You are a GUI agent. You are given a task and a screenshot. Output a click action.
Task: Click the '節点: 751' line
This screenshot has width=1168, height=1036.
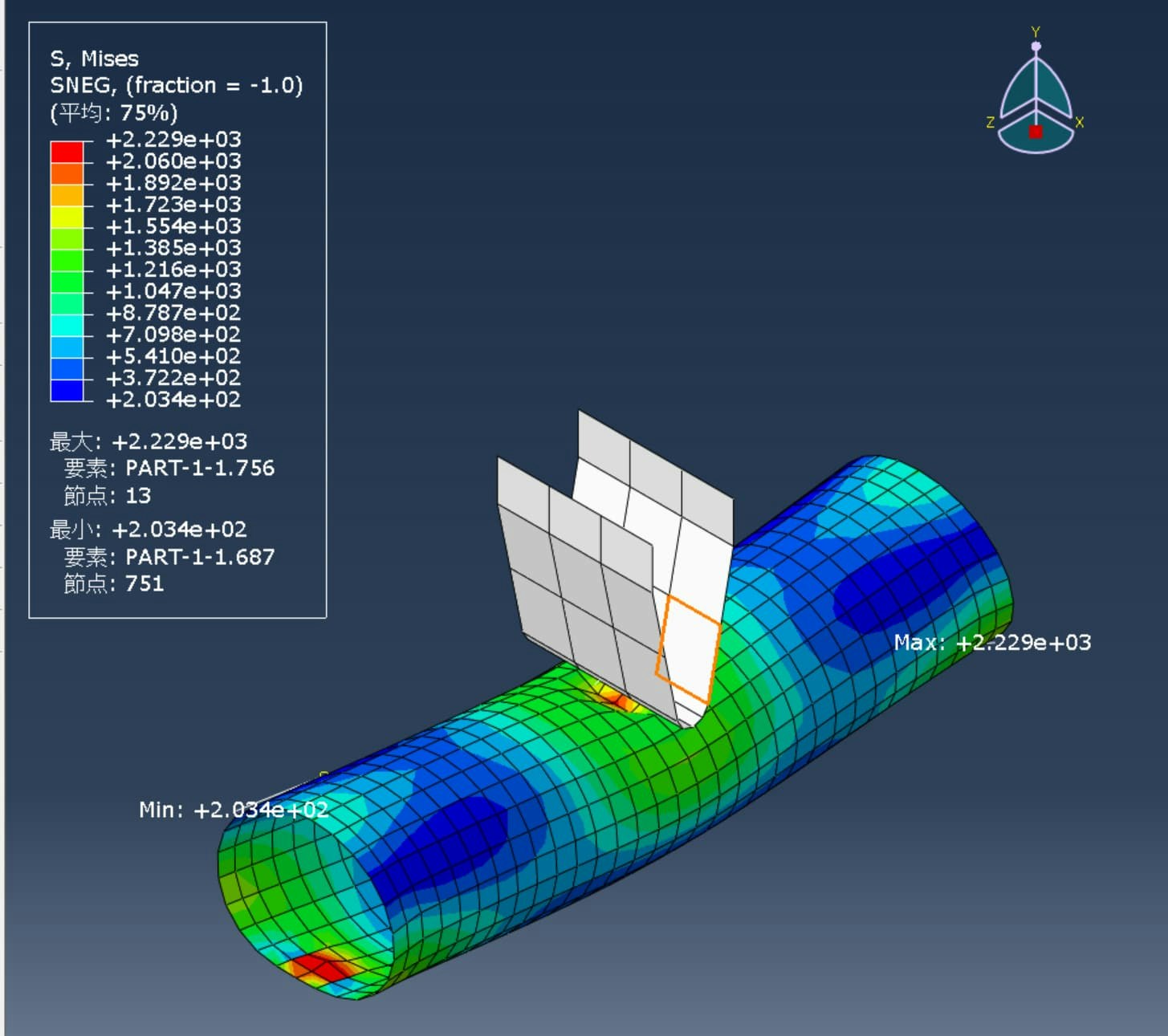(x=114, y=583)
